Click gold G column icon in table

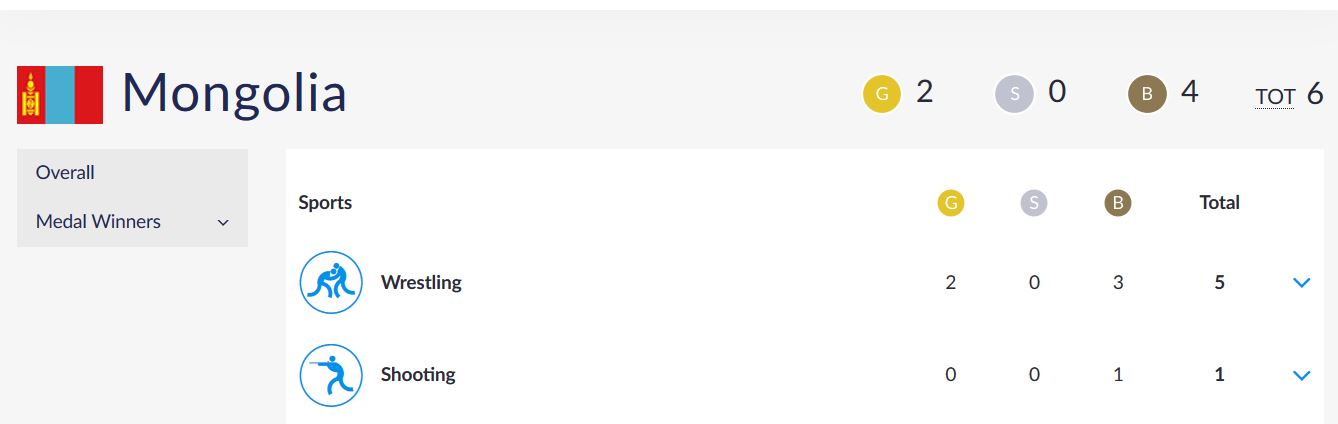951,203
